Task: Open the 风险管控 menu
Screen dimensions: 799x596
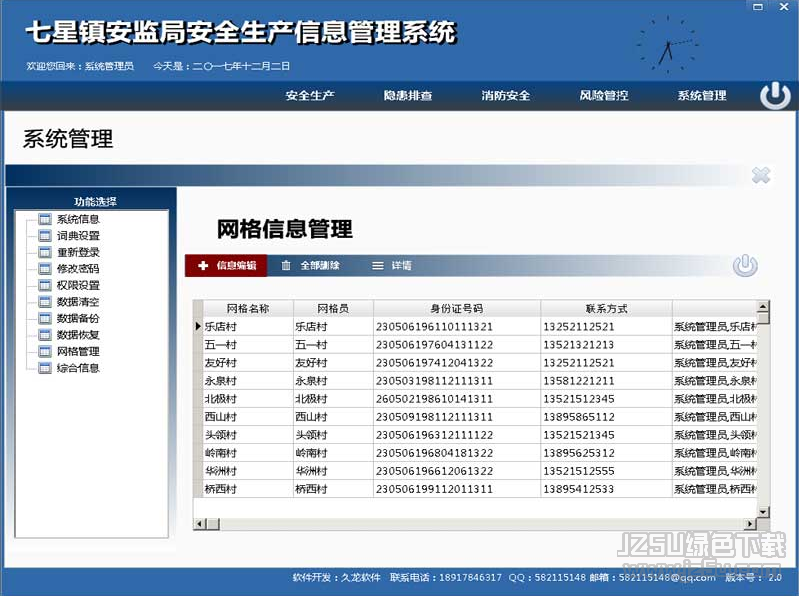Action: click(604, 95)
